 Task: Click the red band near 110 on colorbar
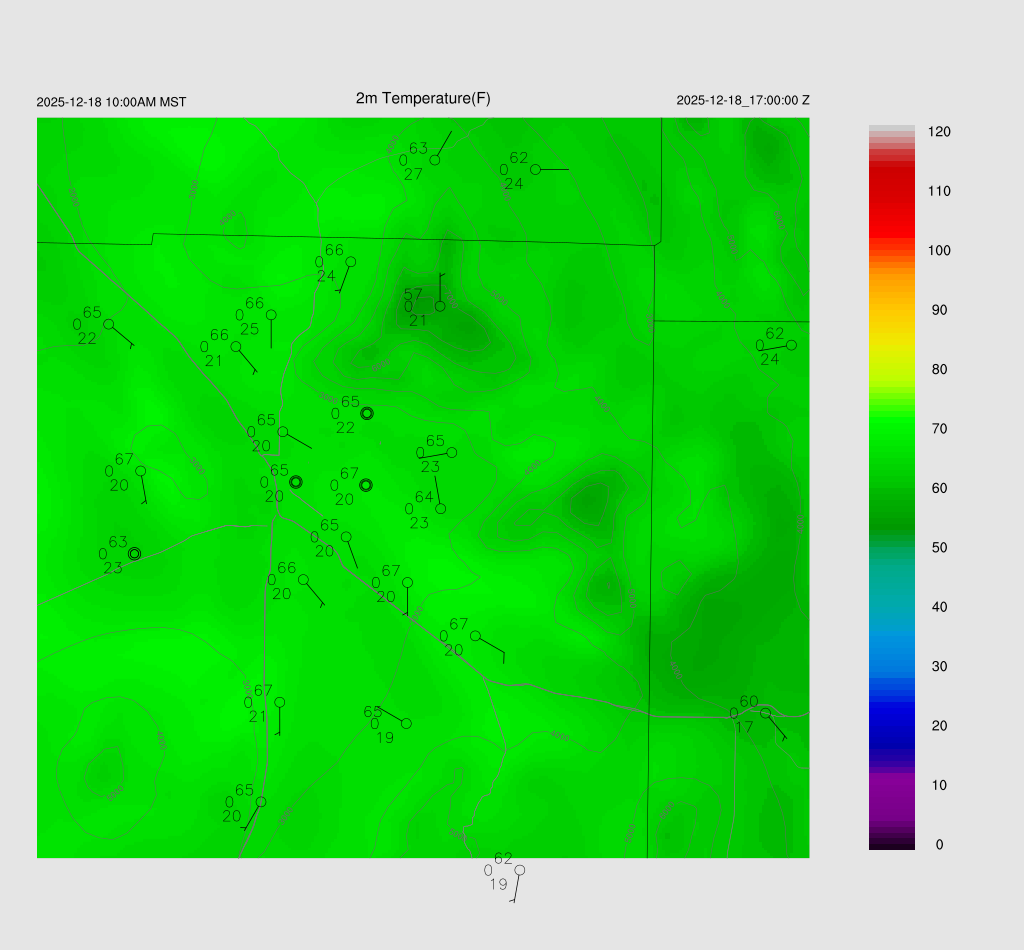(891, 191)
